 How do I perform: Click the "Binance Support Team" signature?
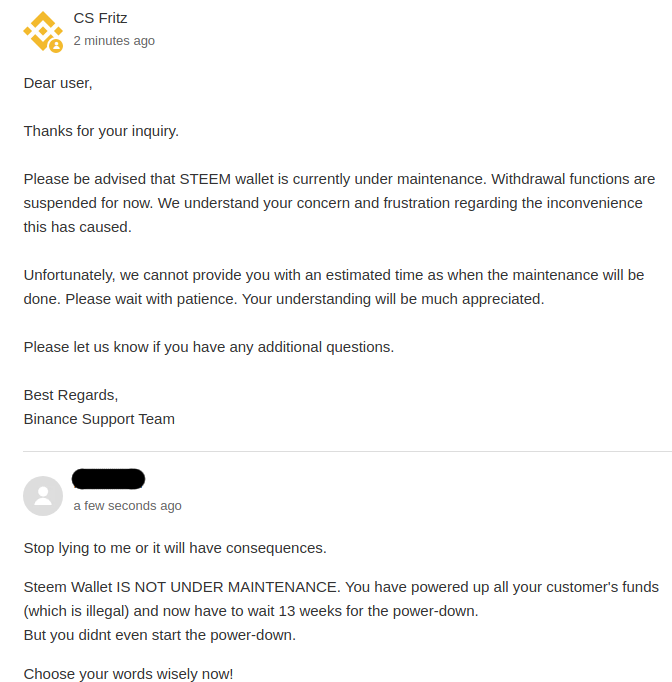pos(99,419)
